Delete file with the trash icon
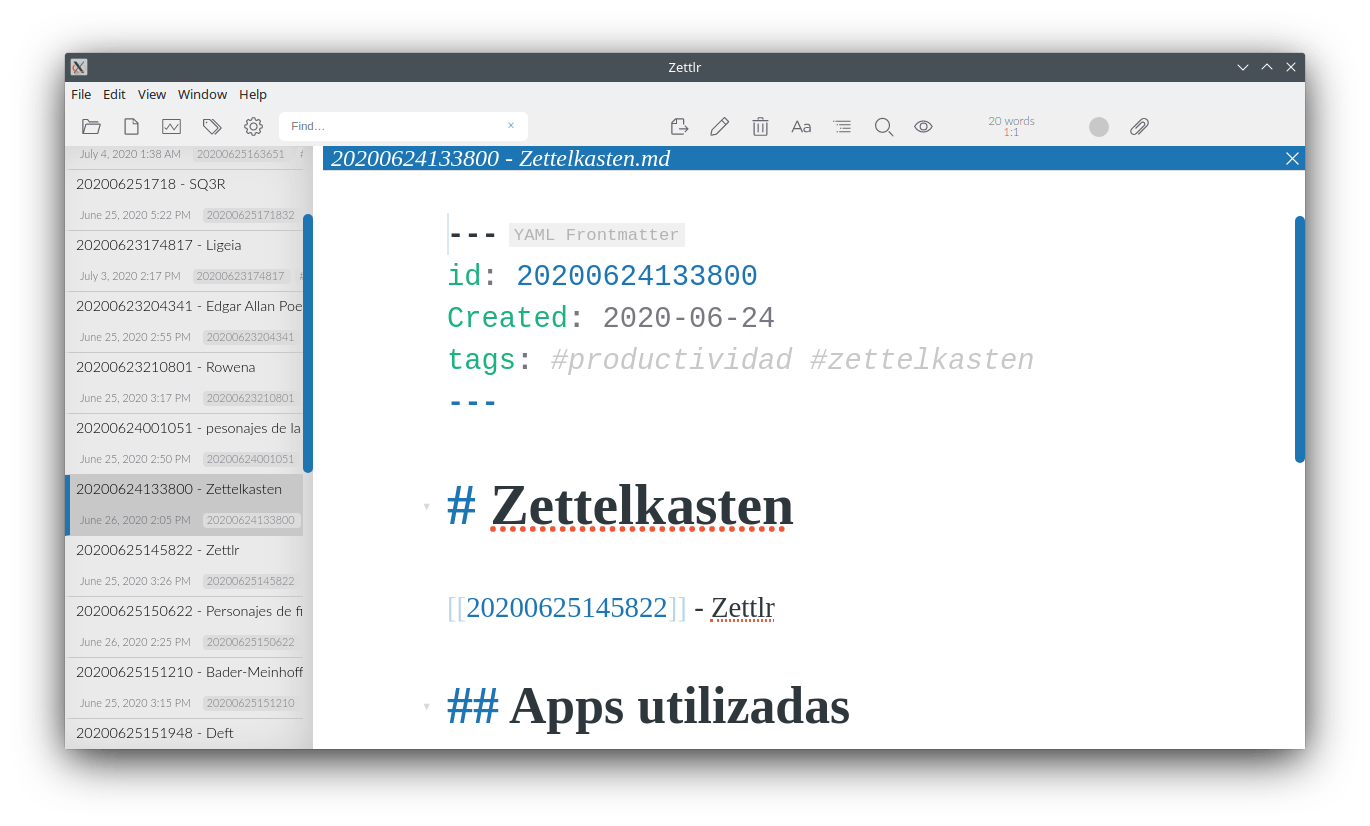This screenshot has width=1370, height=826. 760,126
